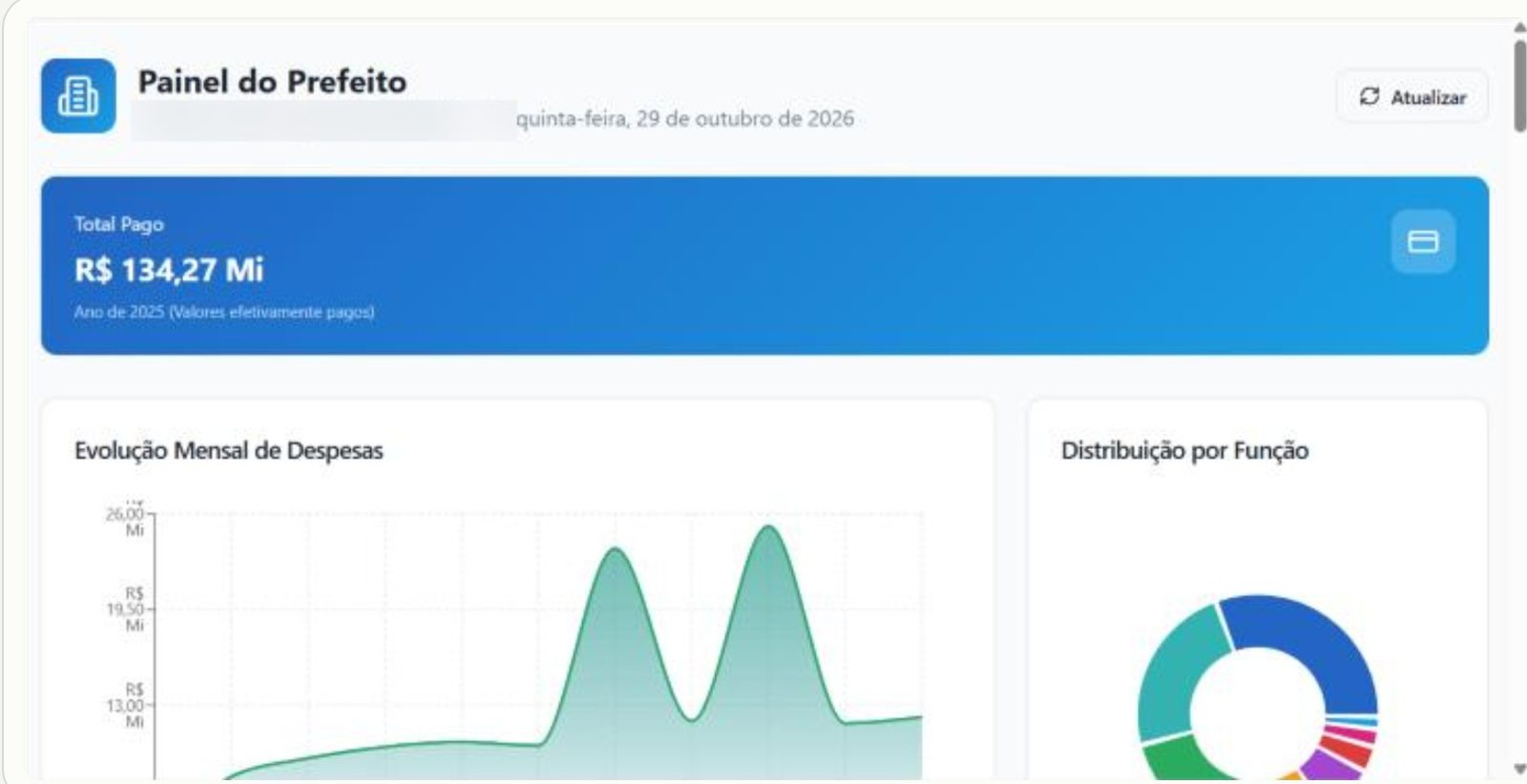Click 'Evolução Mensal de Despesas' heading
Viewport: 1527px width, 784px height.
(229, 450)
